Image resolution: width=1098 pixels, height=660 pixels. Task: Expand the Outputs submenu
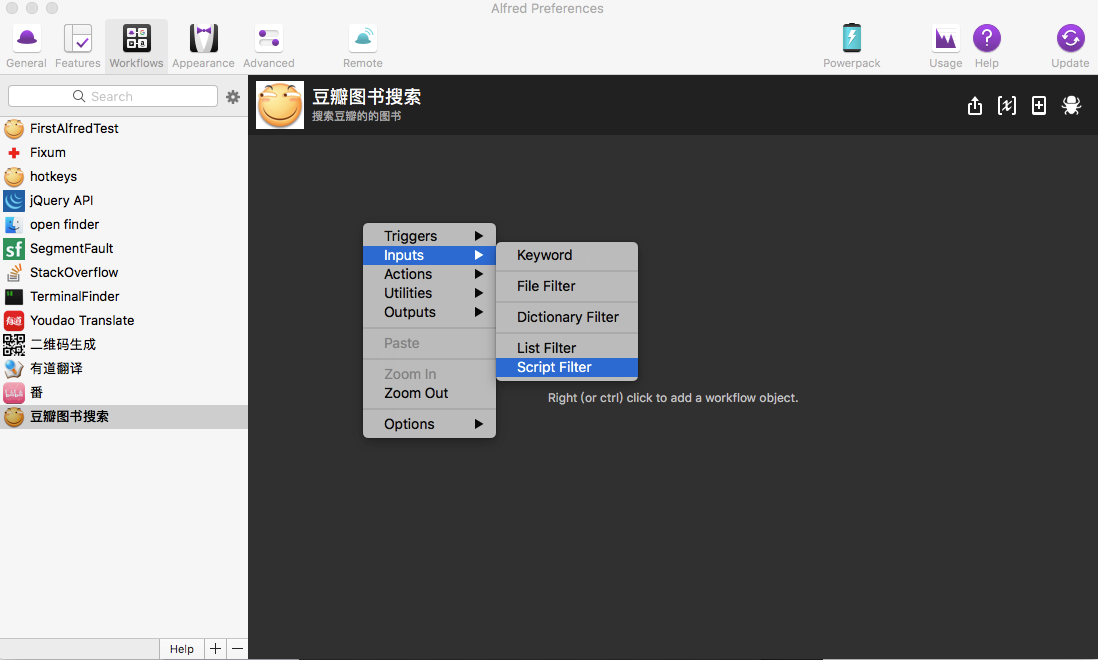pyautogui.click(x=429, y=312)
